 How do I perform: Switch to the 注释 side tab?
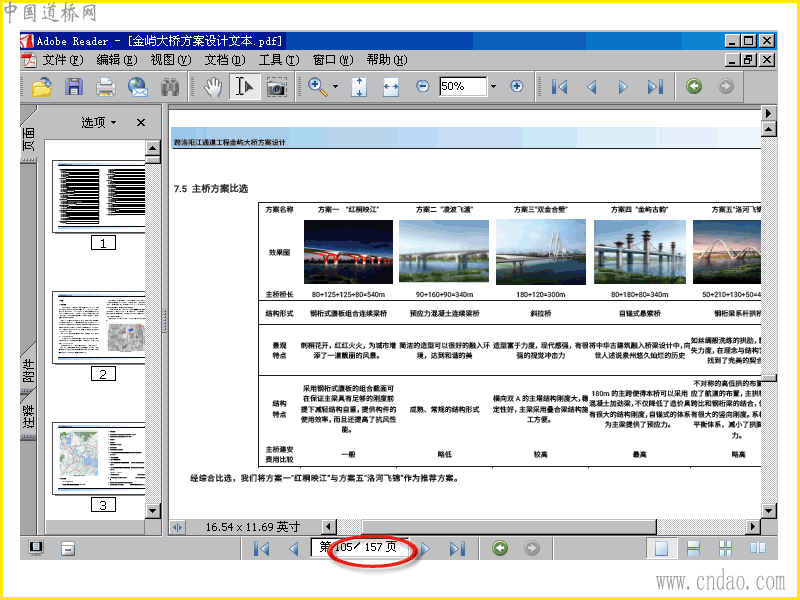click(x=29, y=421)
